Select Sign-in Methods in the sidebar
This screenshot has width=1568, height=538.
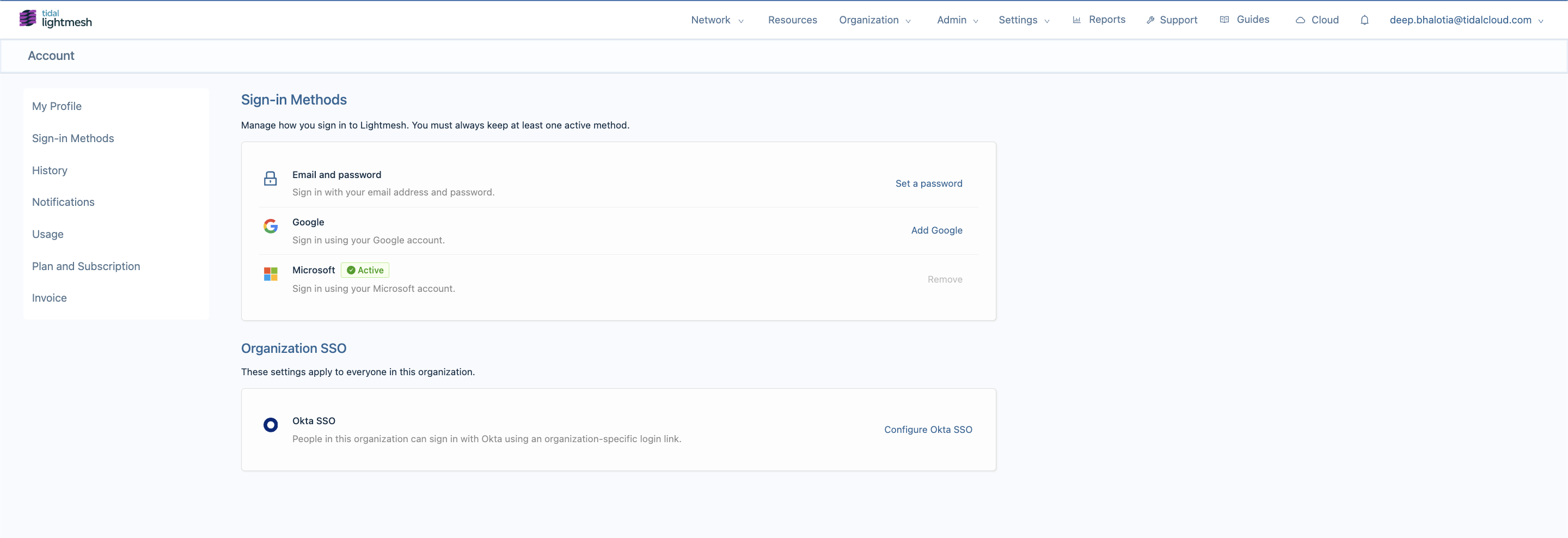tap(73, 139)
